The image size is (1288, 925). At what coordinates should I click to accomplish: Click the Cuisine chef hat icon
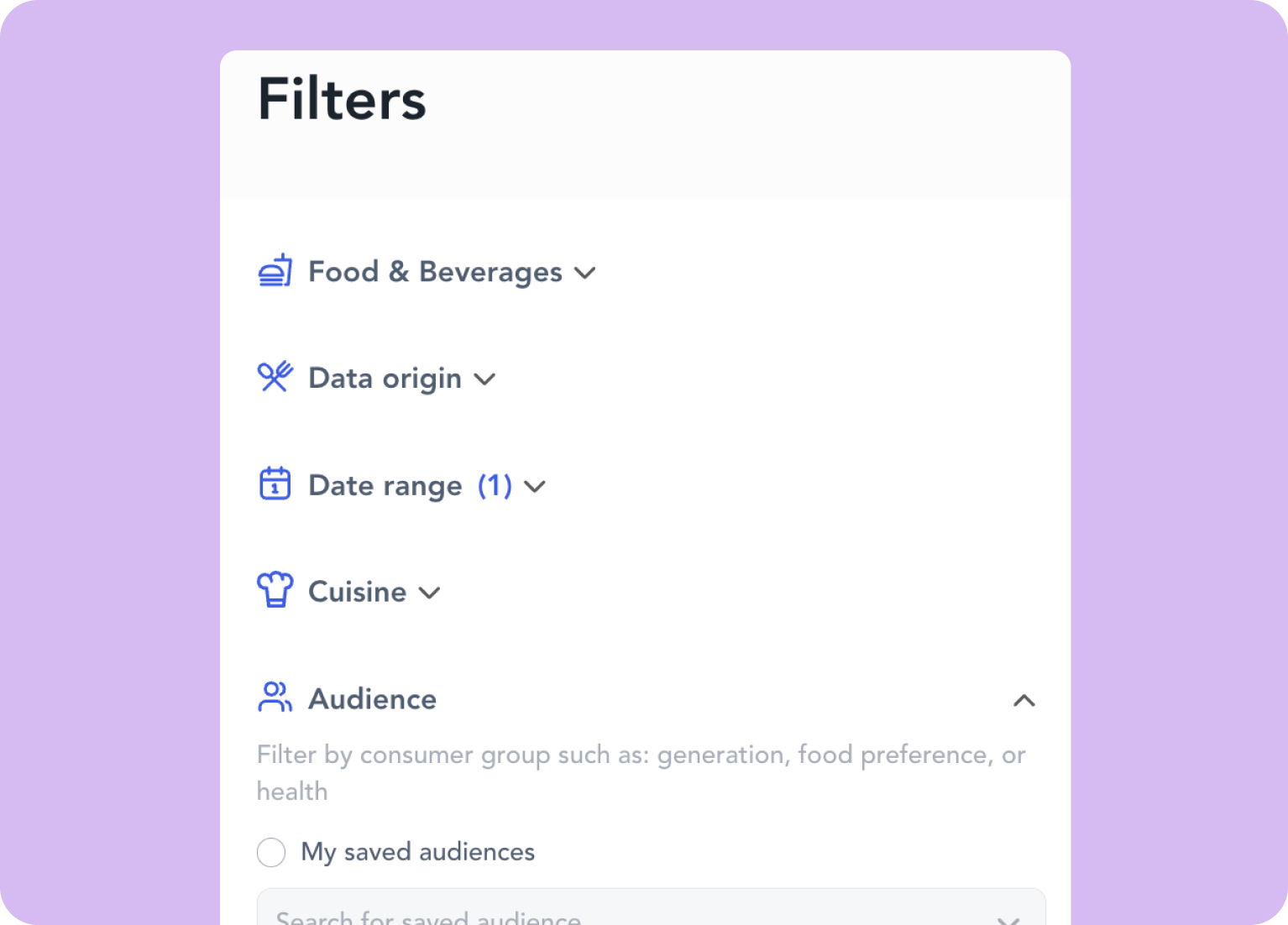click(274, 590)
